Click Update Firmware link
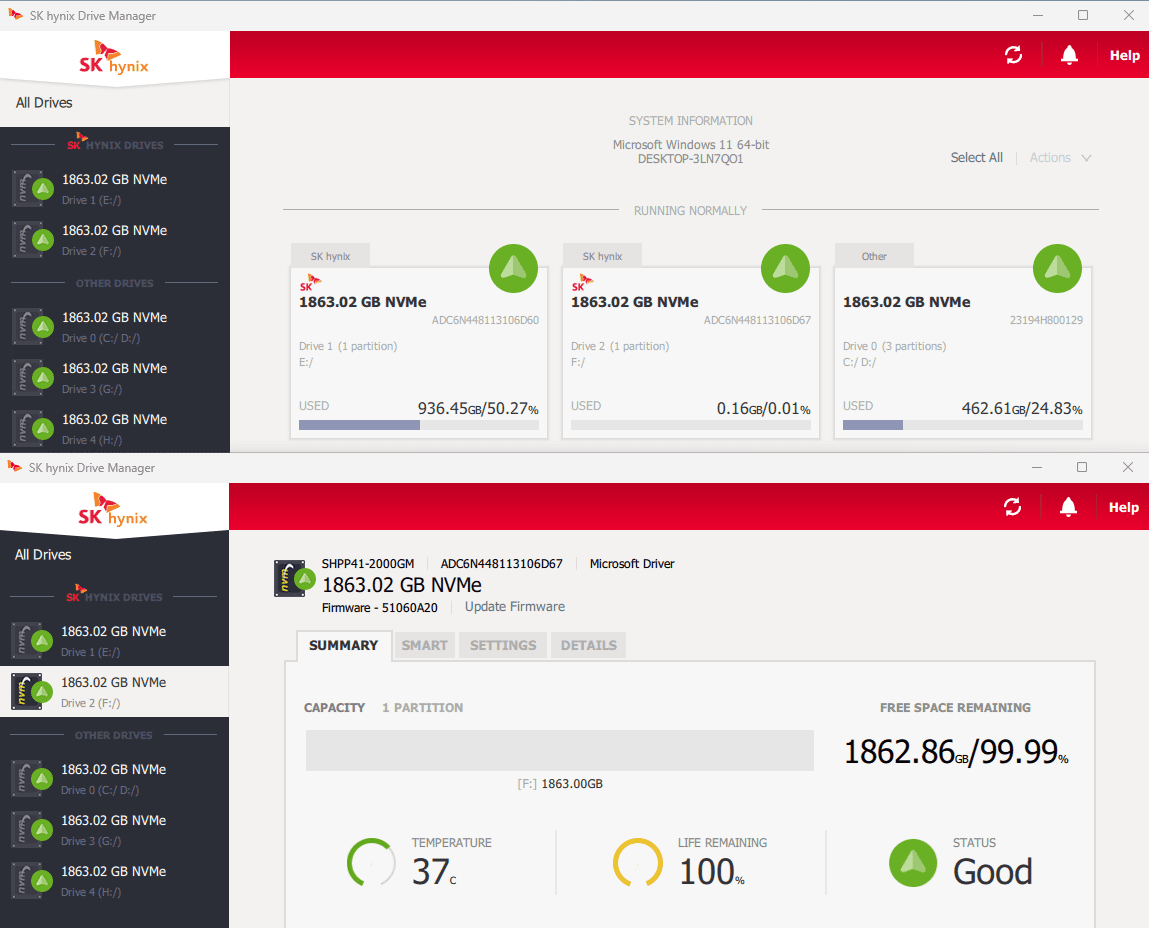1149x928 pixels. pyautogui.click(x=514, y=607)
